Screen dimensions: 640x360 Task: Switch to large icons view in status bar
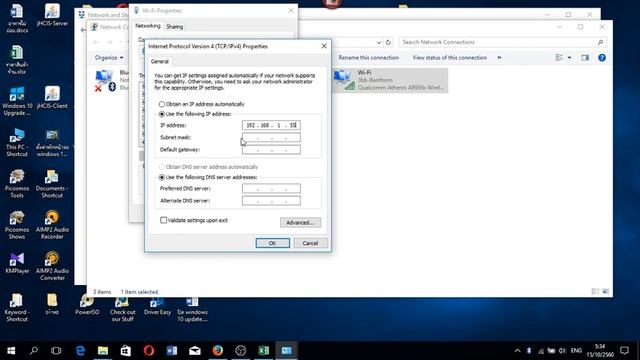[606, 291]
